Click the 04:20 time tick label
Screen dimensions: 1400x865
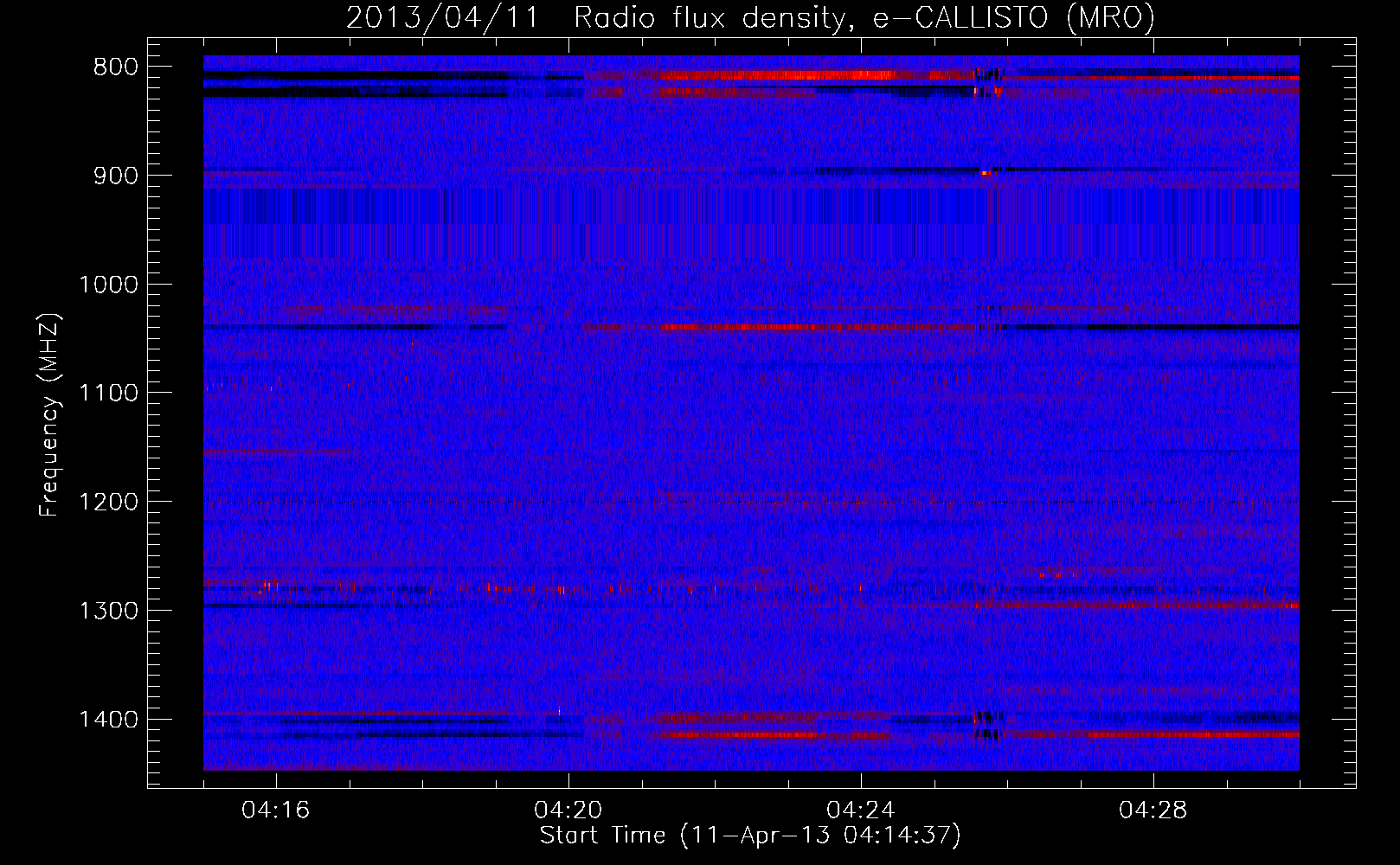568,811
